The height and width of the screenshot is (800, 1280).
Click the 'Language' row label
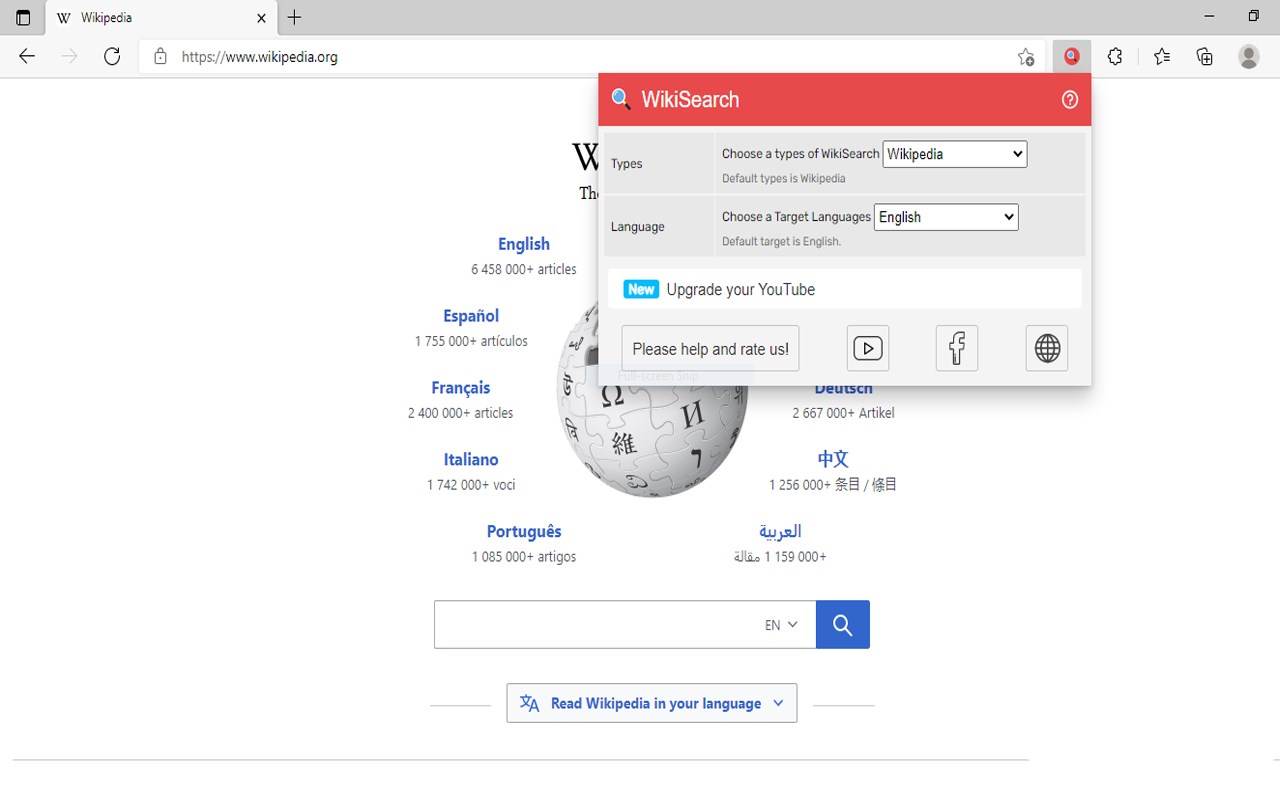[638, 227]
